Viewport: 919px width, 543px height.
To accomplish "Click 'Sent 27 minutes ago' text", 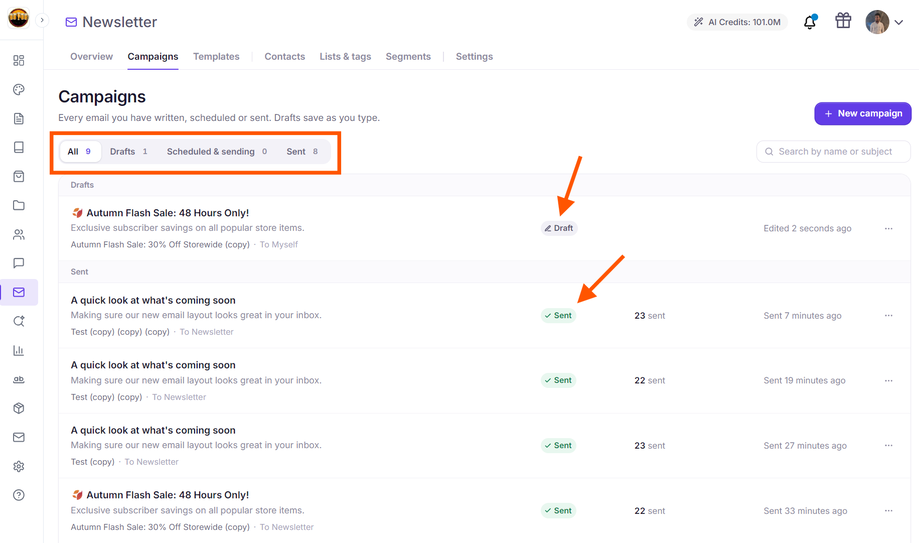I will click(805, 446).
